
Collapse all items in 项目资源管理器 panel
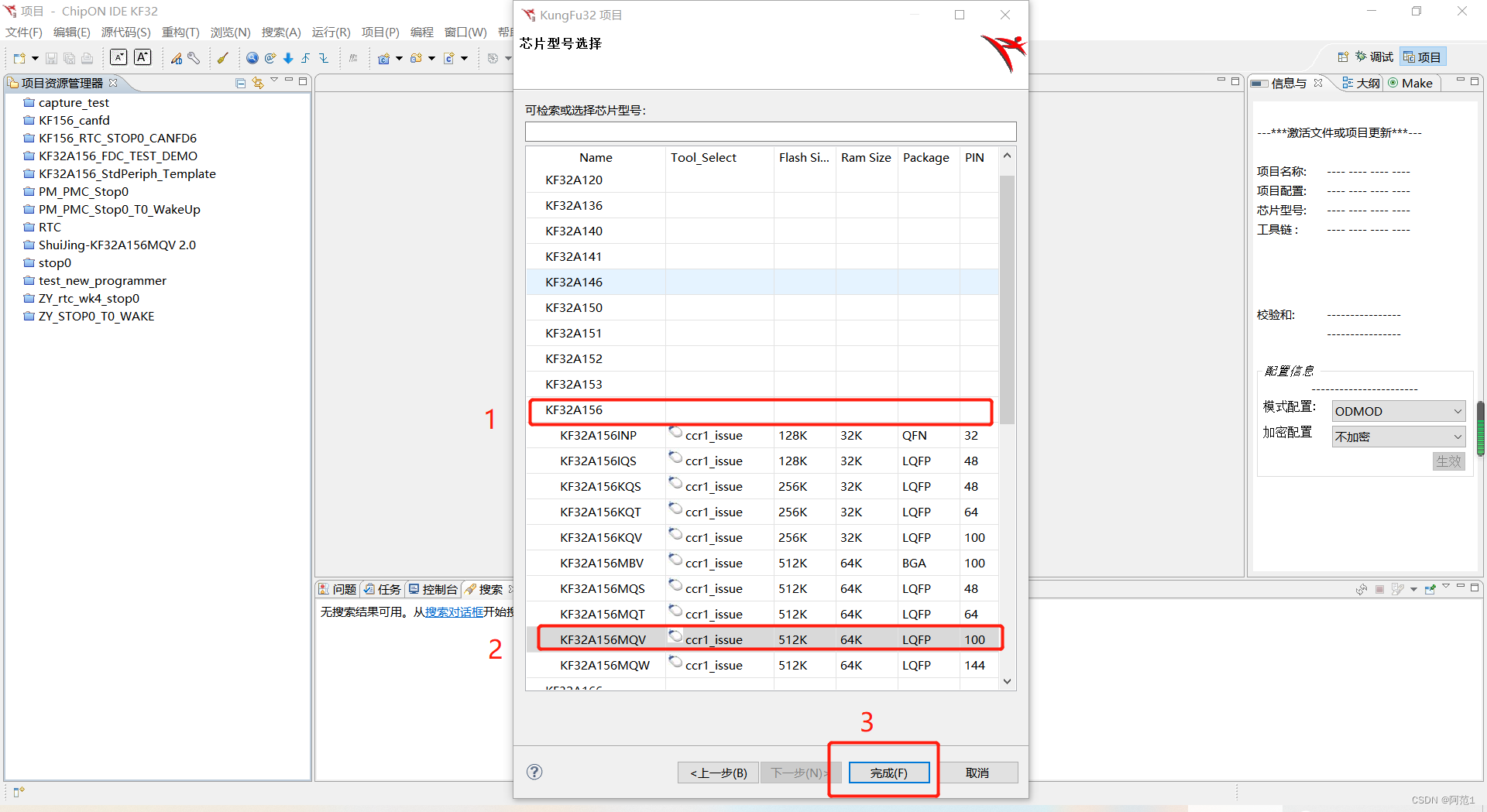240,81
